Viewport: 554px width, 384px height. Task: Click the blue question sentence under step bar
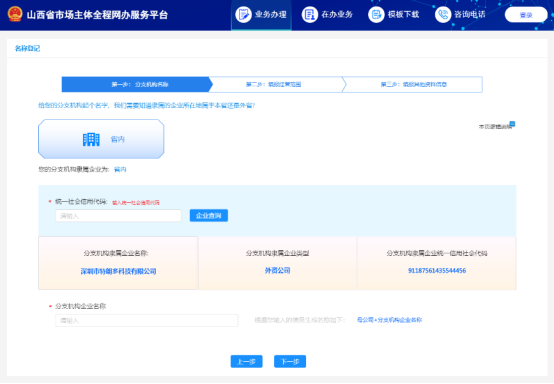coord(147,105)
